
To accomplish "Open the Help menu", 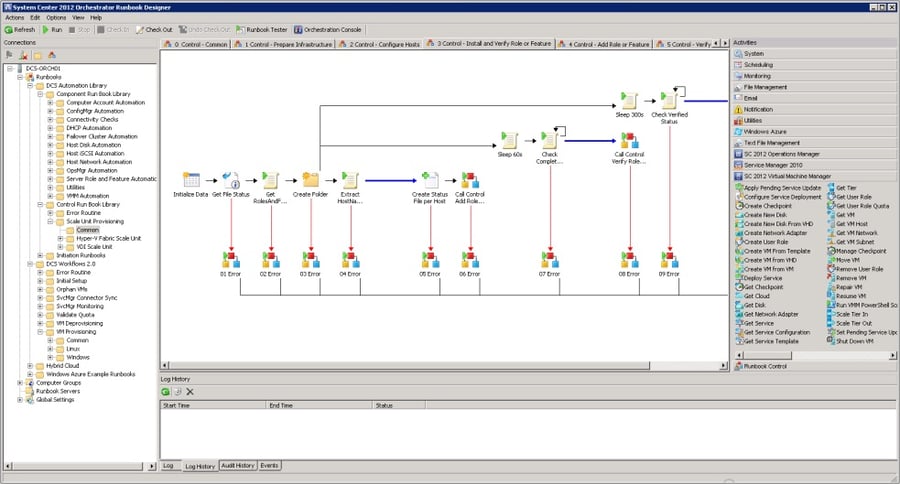I will (x=96, y=18).
